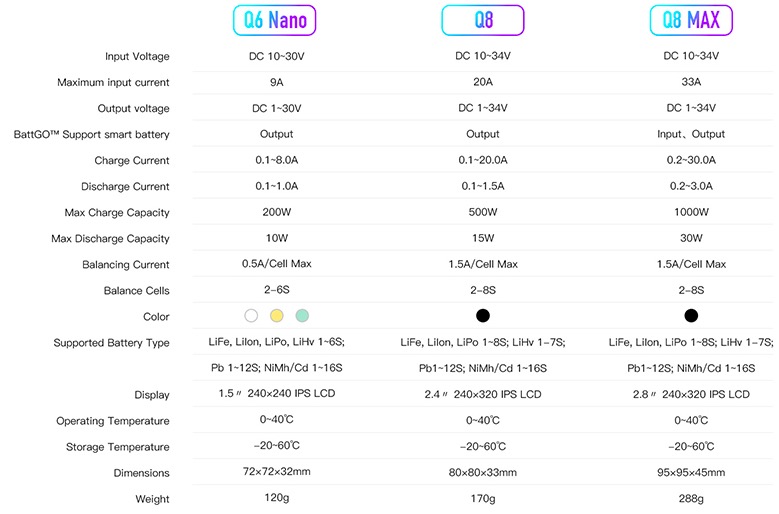Click the Input Voltage row label
The width and height of the screenshot is (779, 514).
coord(137,56)
